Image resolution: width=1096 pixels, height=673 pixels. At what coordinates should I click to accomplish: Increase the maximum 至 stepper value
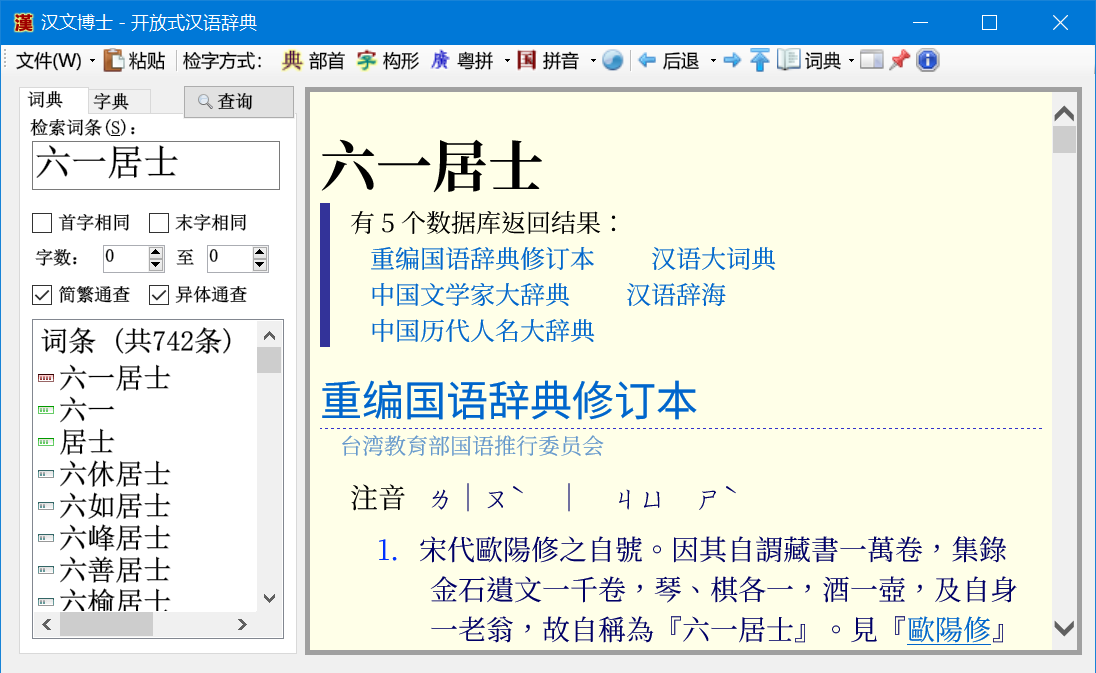point(260,252)
